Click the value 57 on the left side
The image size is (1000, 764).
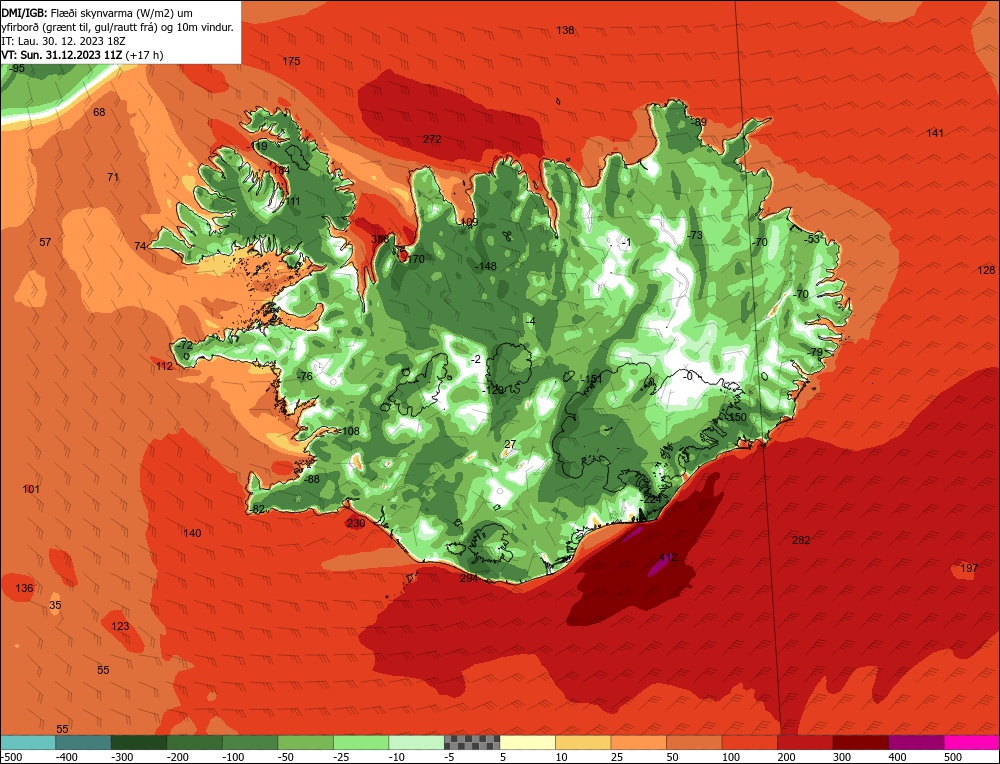coord(45,242)
